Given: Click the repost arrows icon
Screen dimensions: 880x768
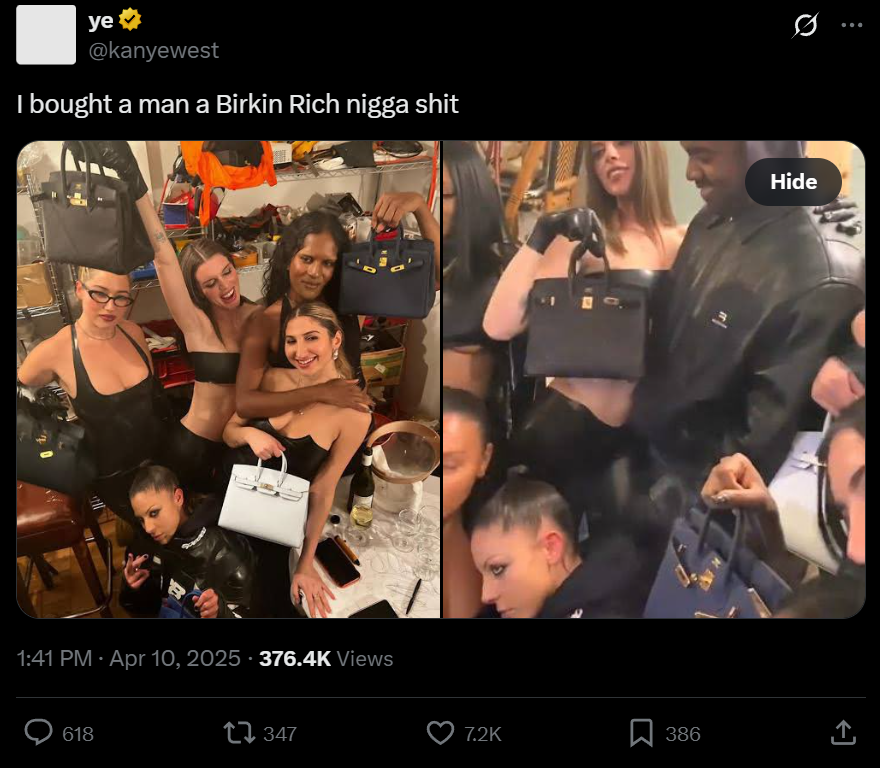Looking at the screenshot, I should click(x=239, y=733).
